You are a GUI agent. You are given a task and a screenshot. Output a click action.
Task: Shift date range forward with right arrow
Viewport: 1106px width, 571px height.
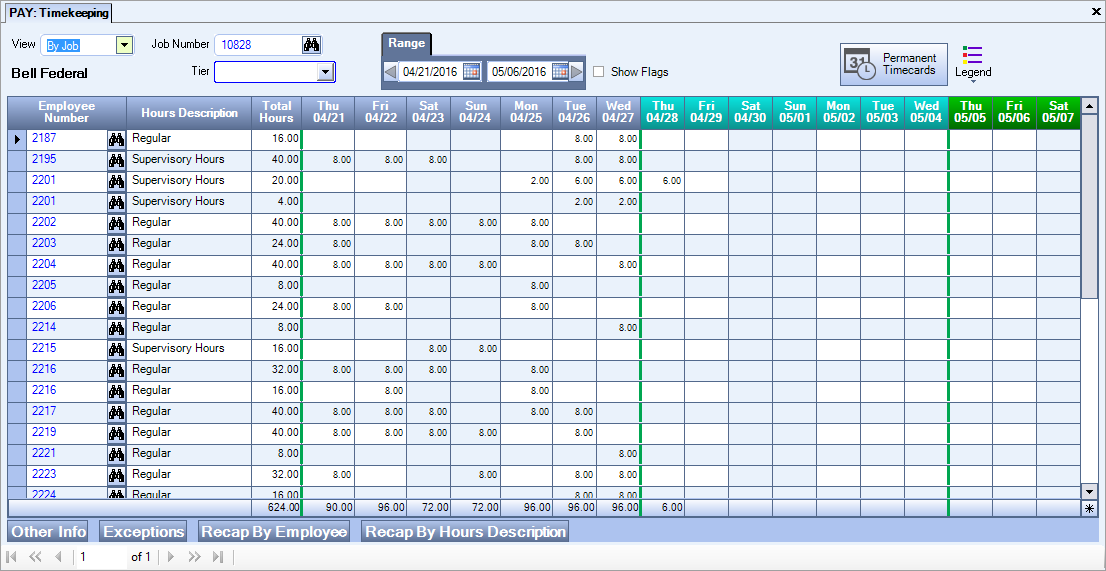tap(577, 72)
